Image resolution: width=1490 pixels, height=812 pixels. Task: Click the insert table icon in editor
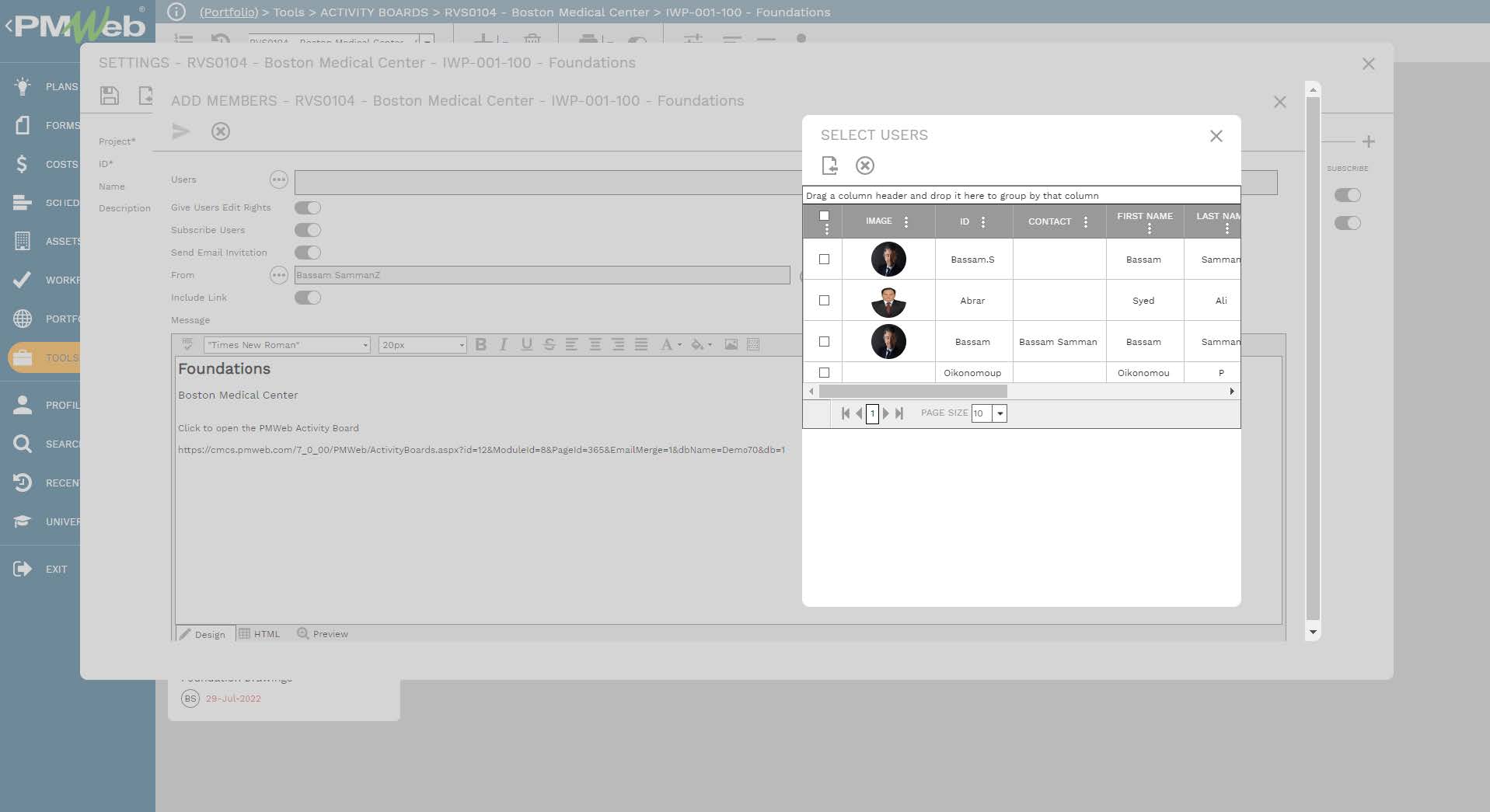753,344
